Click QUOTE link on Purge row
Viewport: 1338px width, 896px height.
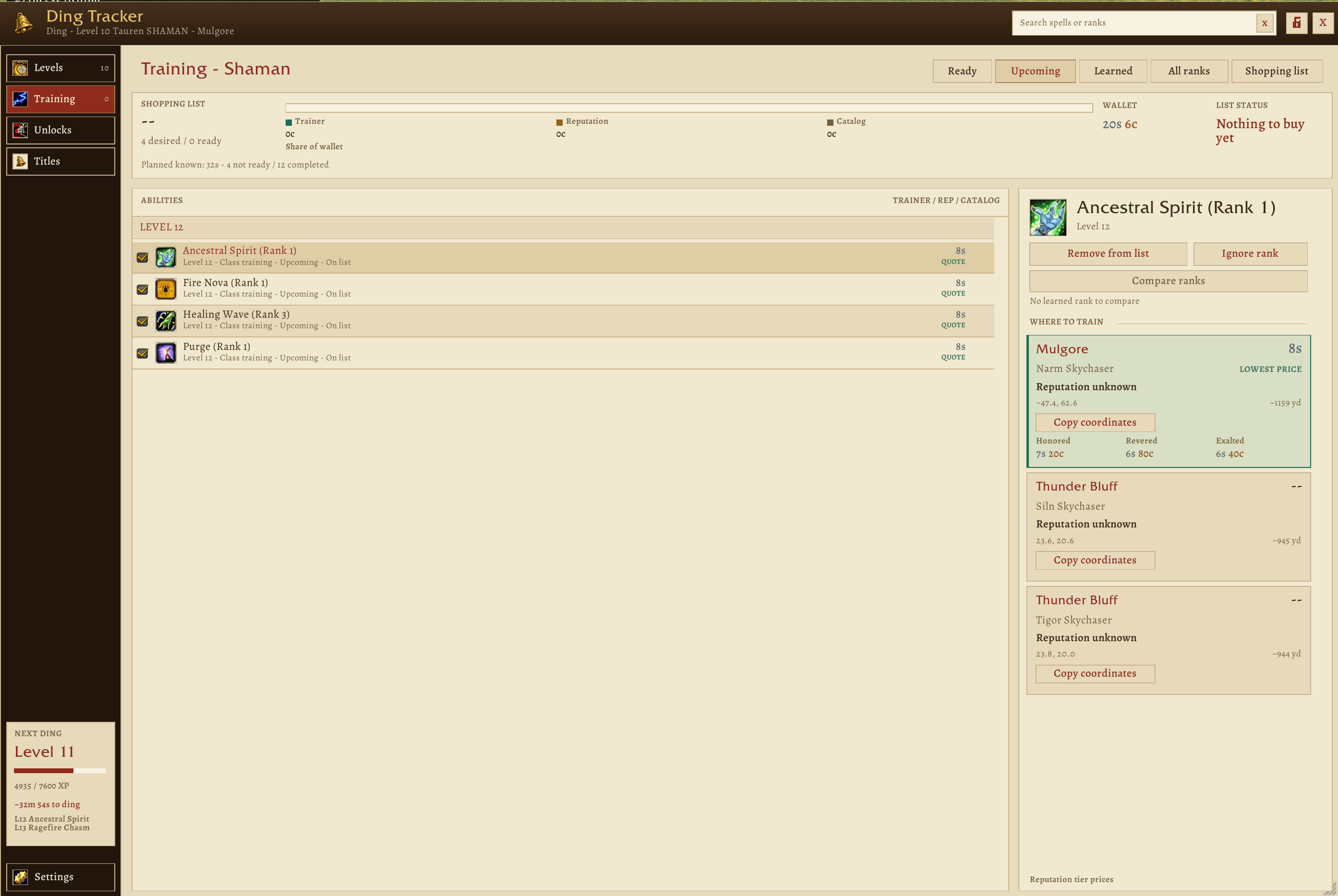953,358
